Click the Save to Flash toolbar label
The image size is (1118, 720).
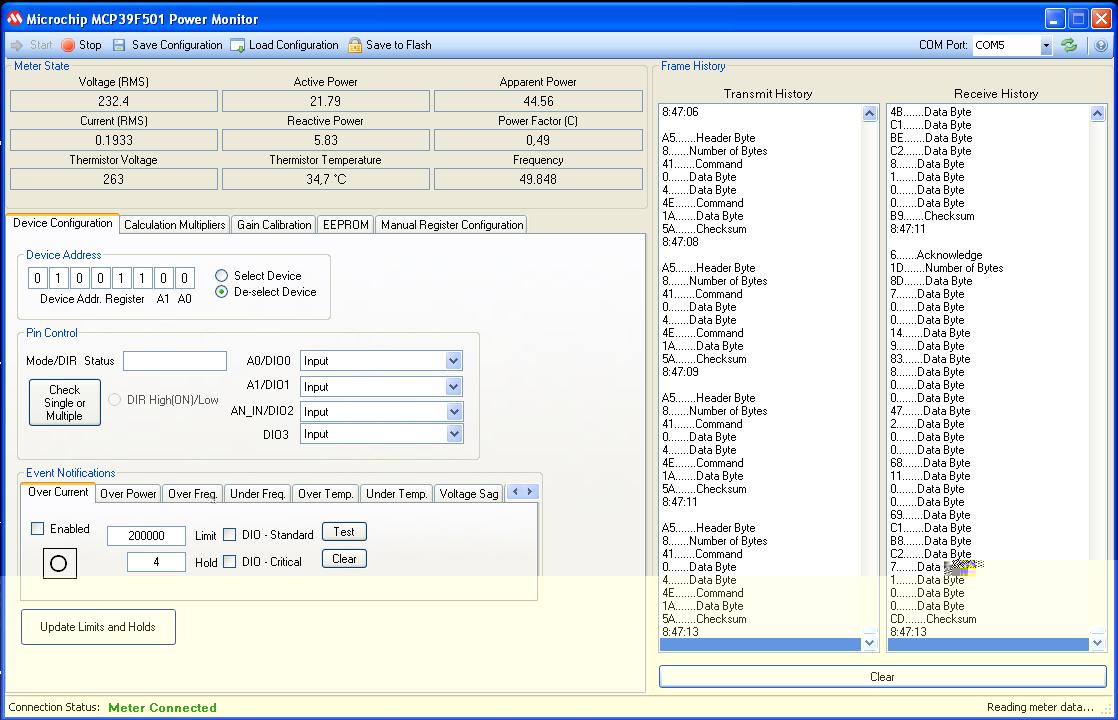(x=399, y=45)
